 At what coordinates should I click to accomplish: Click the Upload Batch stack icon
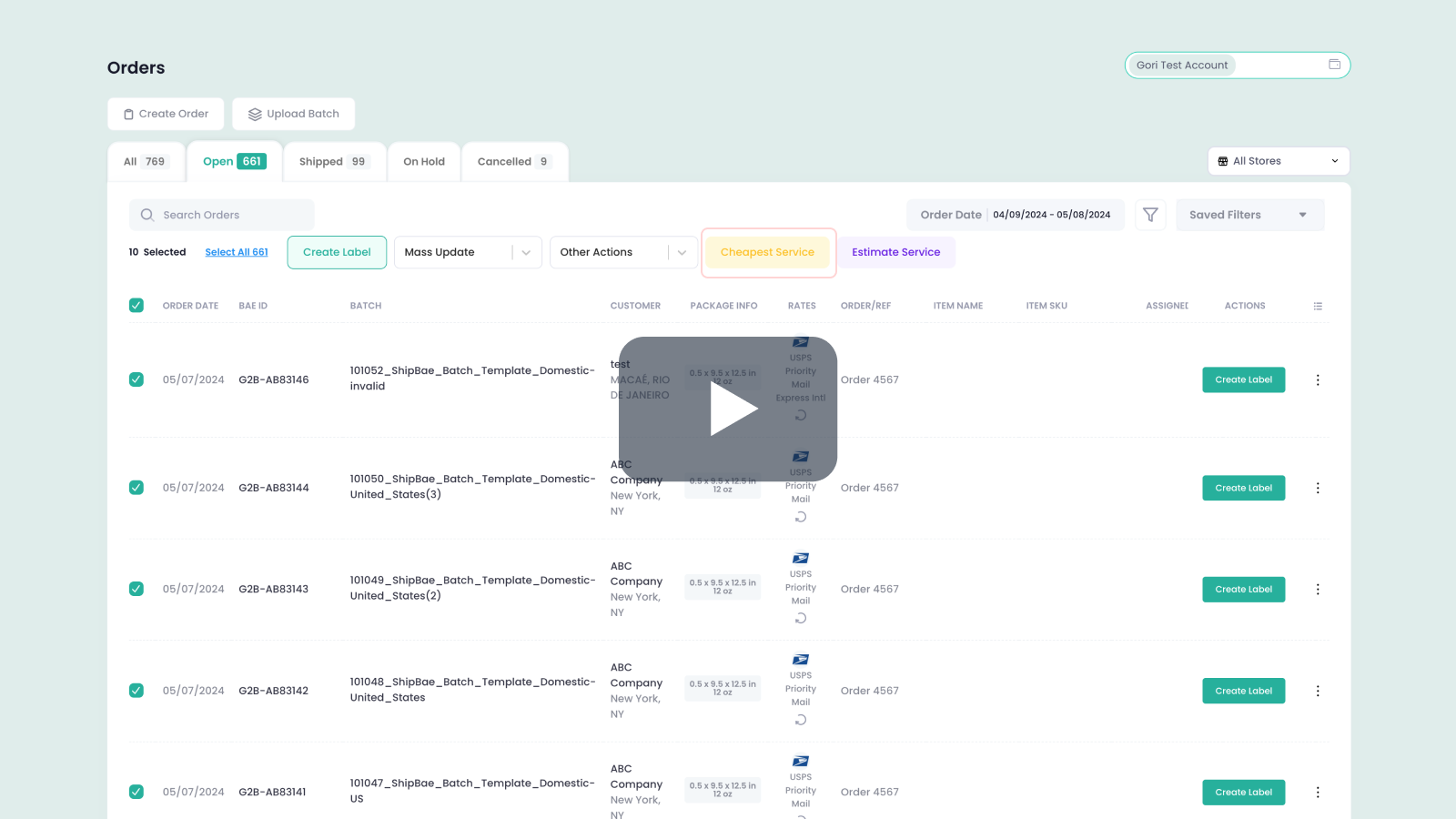(x=255, y=114)
